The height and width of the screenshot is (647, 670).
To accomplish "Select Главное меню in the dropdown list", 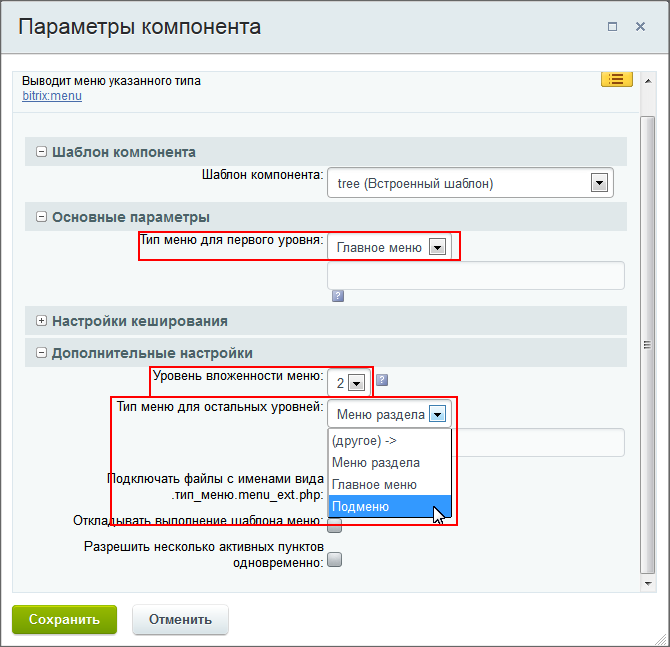I will (x=390, y=485).
